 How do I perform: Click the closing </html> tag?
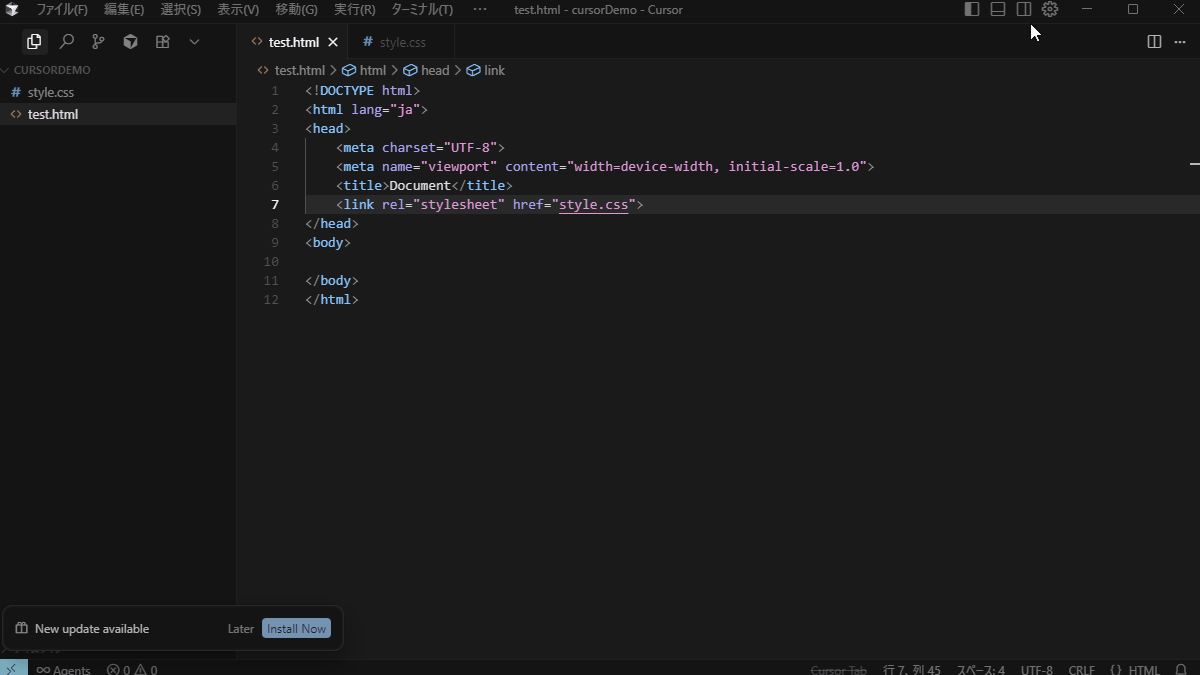[x=332, y=300]
